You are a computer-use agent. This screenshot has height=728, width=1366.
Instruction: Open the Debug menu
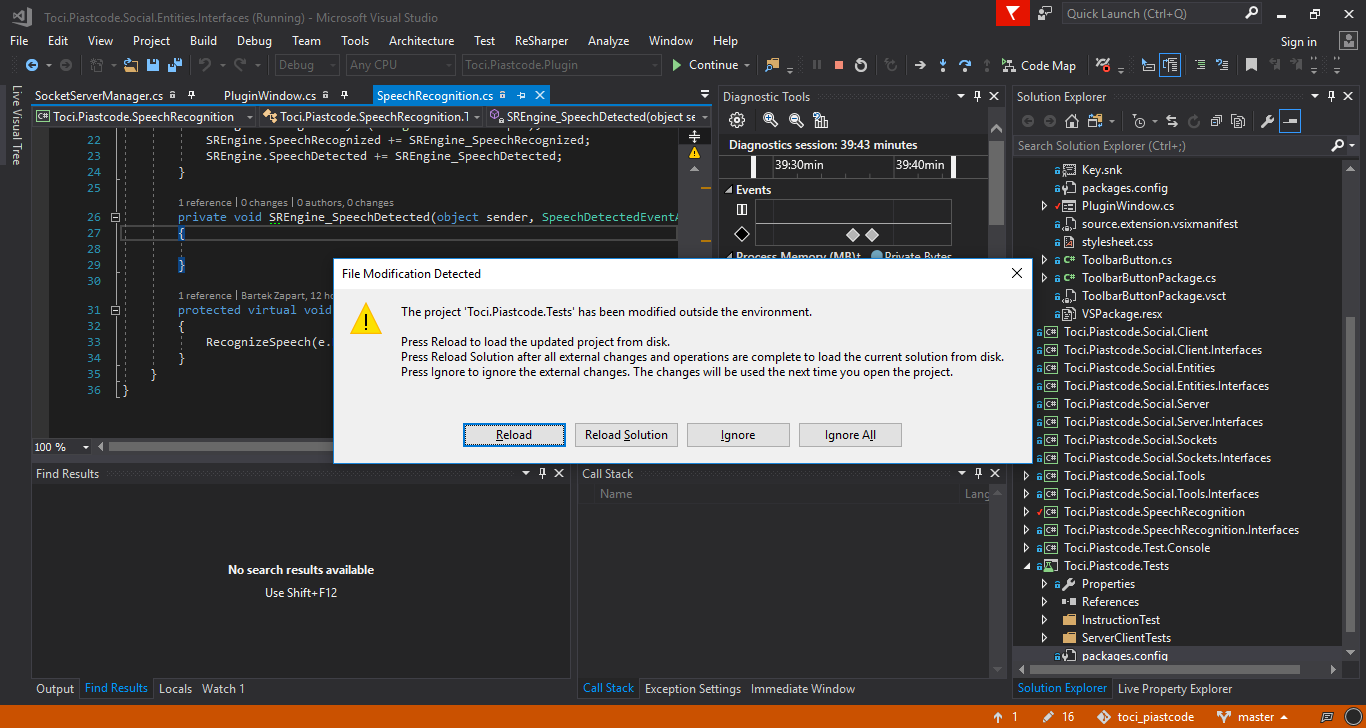pos(254,41)
